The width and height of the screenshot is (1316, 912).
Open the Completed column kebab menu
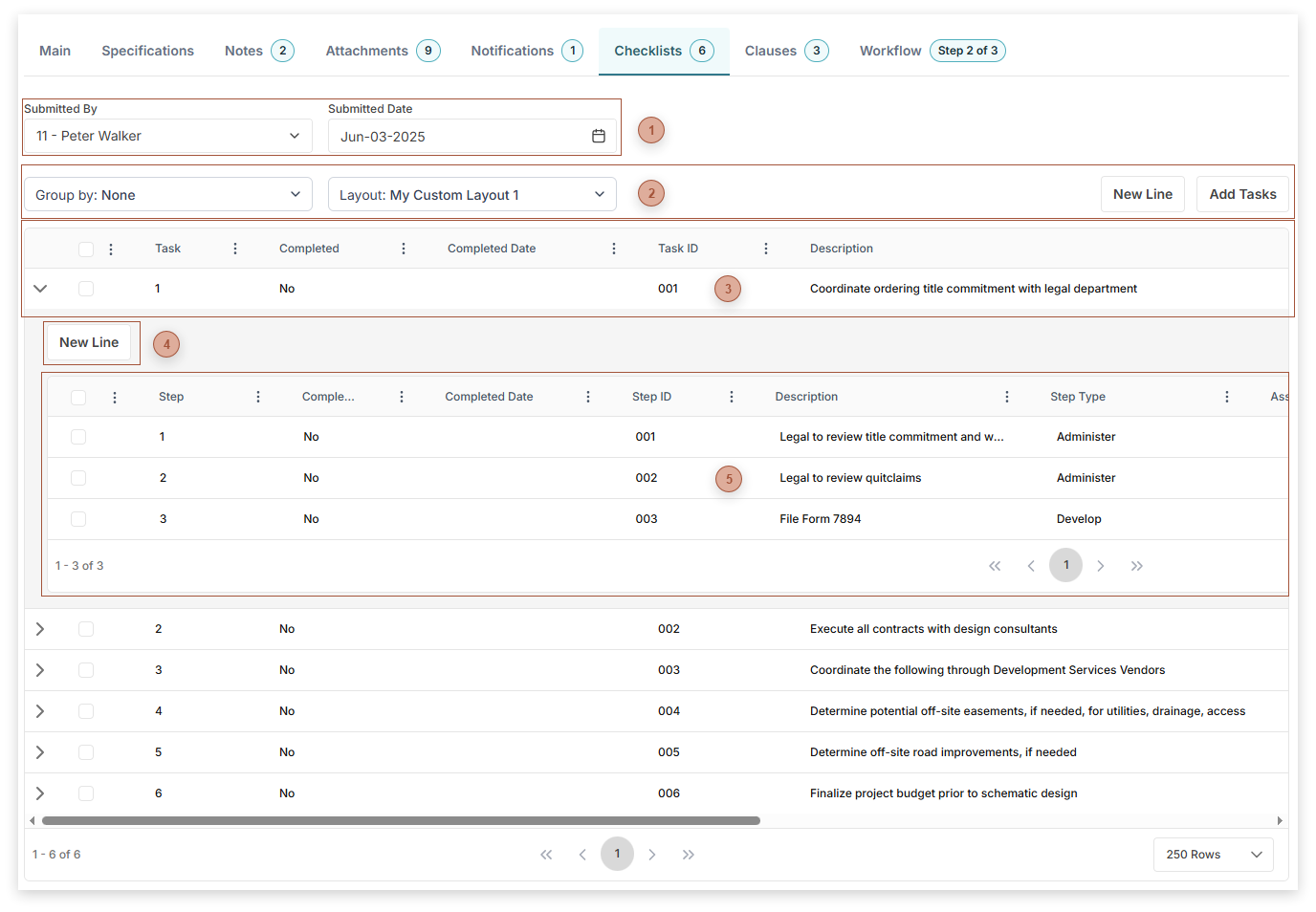coord(403,248)
